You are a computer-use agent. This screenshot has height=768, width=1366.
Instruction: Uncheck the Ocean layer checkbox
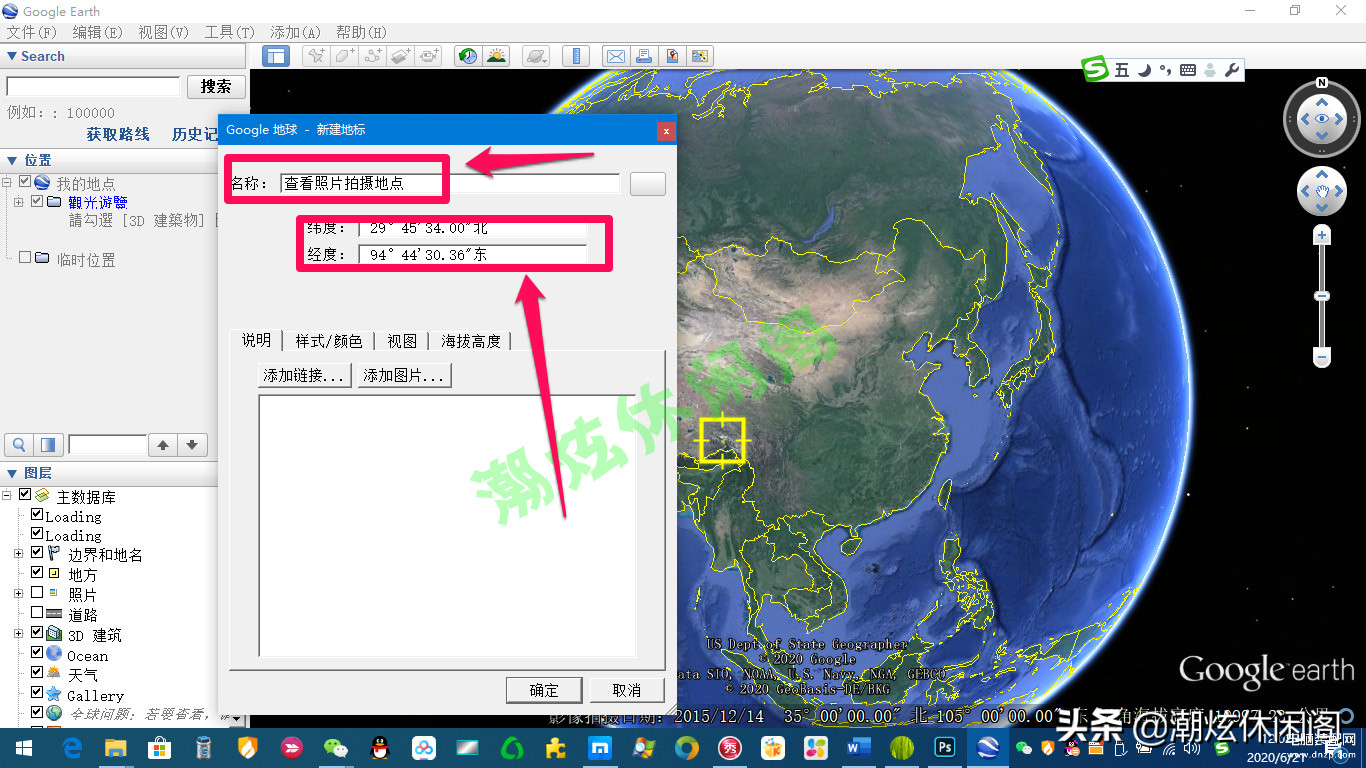[x=37, y=653]
